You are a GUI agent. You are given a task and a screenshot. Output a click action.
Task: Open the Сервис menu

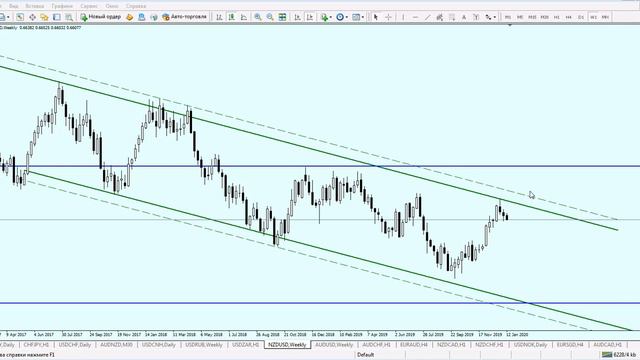[89, 6]
